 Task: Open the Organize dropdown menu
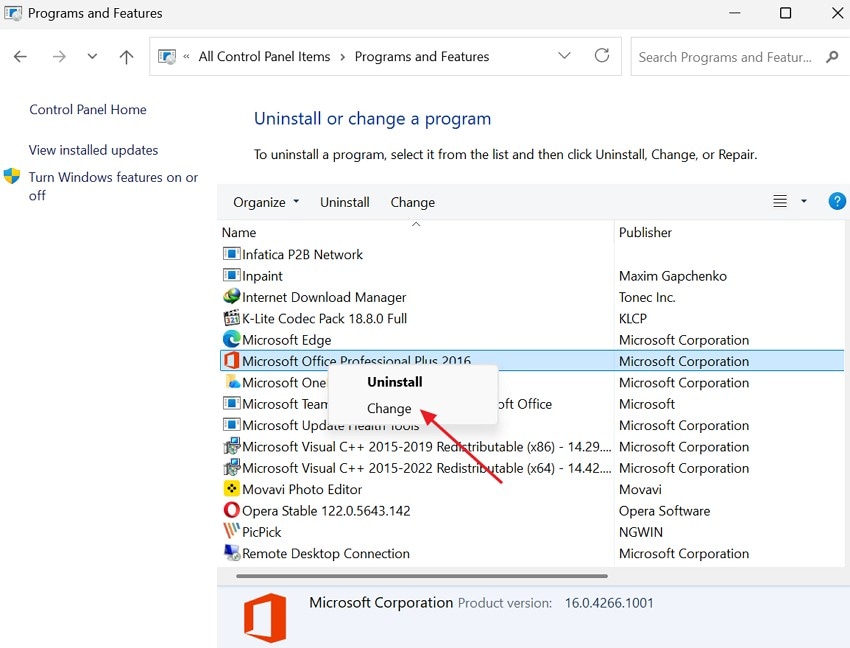(264, 202)
